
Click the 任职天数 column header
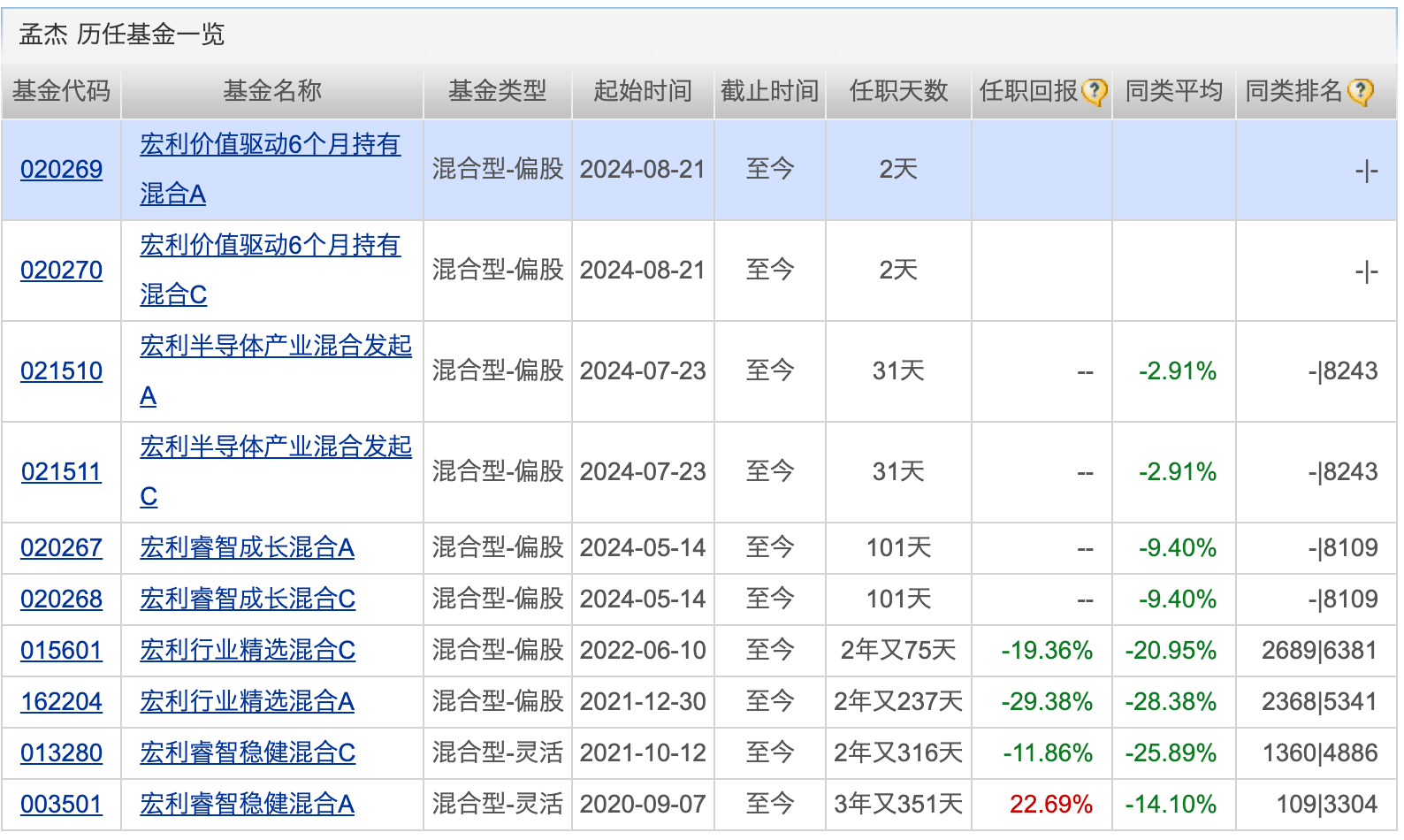(x=897, y=90)
